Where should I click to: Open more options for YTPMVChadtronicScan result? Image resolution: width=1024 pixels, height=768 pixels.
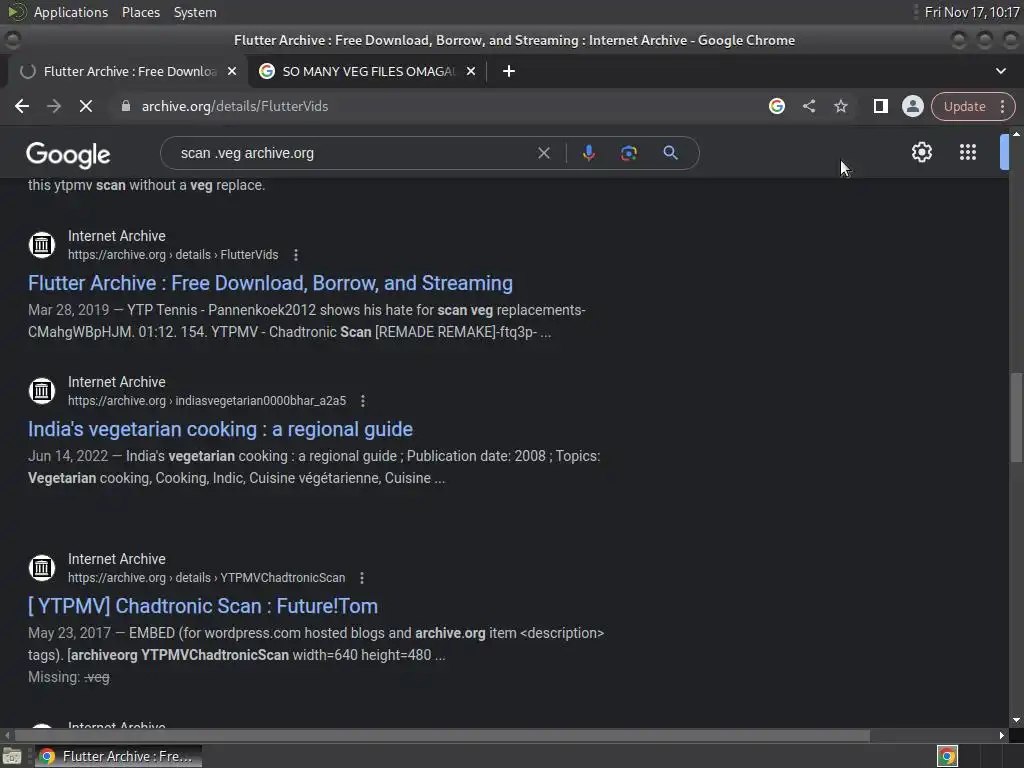[362, 578]
